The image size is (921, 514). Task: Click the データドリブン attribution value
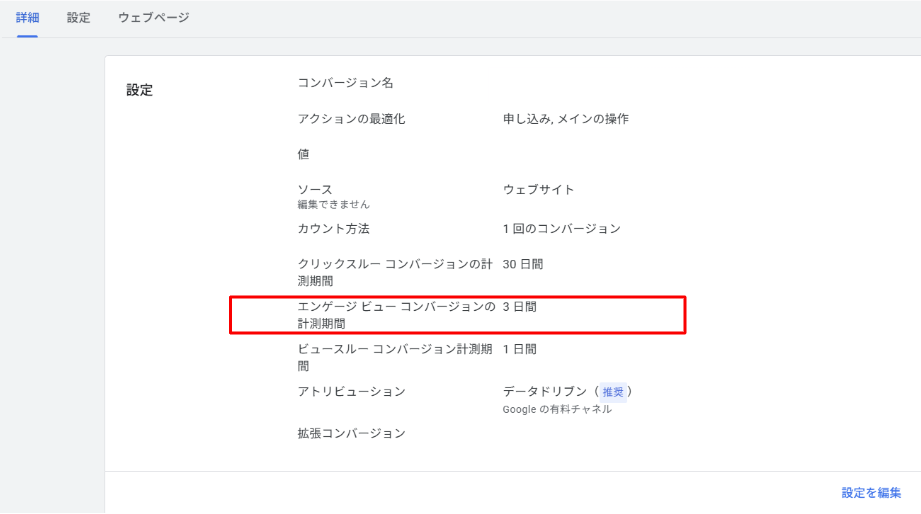547,392
